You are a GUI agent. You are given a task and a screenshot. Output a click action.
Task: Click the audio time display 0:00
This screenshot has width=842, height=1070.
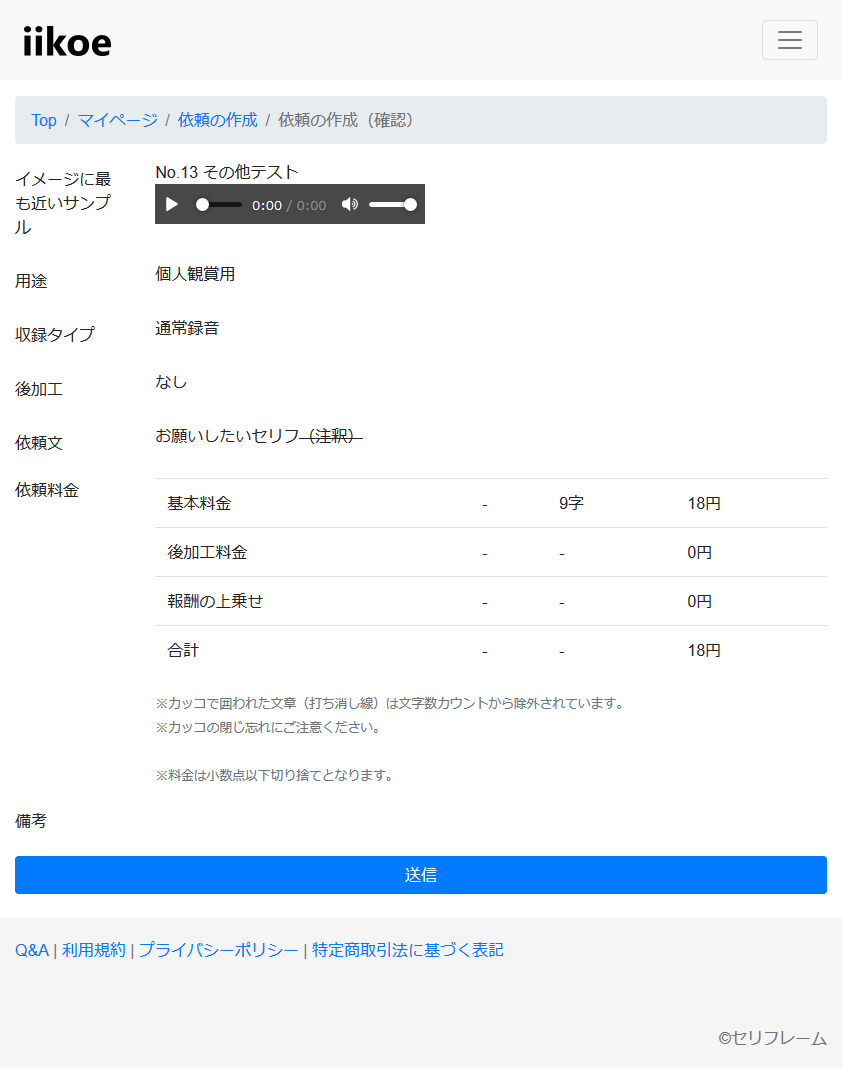pyautogui.click(x=267, y=205)
